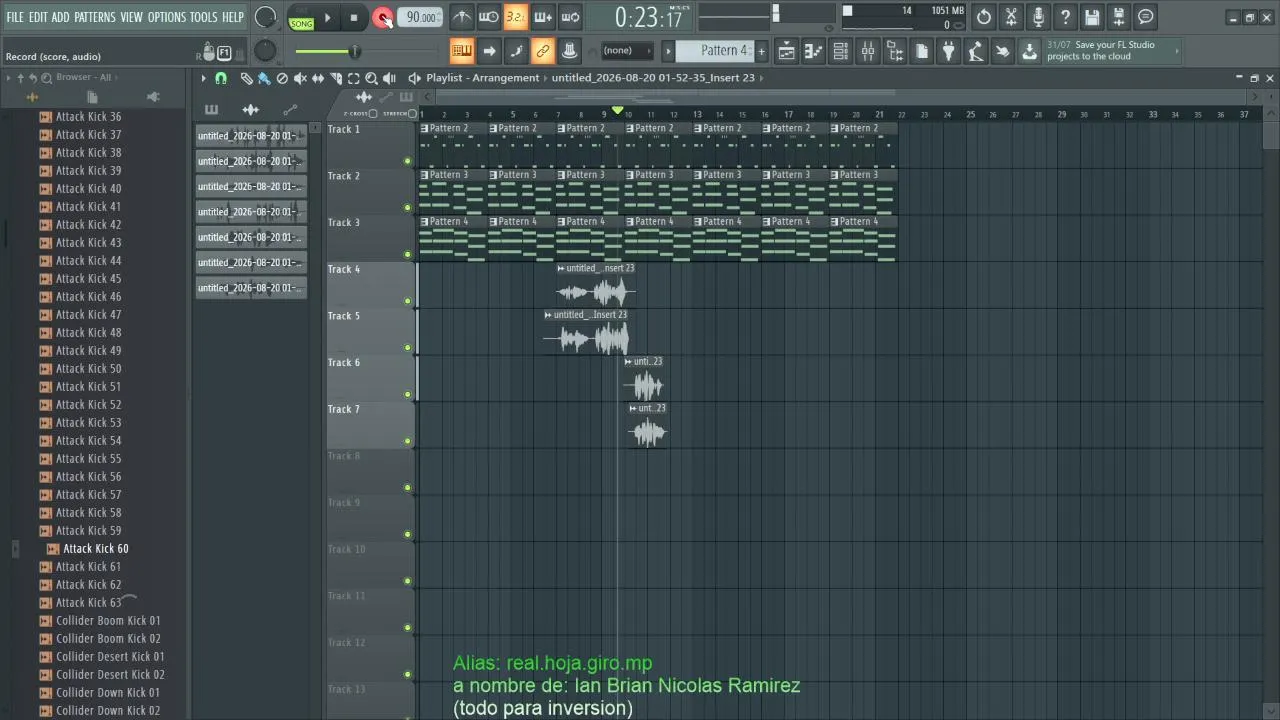1280x720 pixels.
Task: Toggle the 3.2.1 recording countdown
Action: click(x=516, y=17)
